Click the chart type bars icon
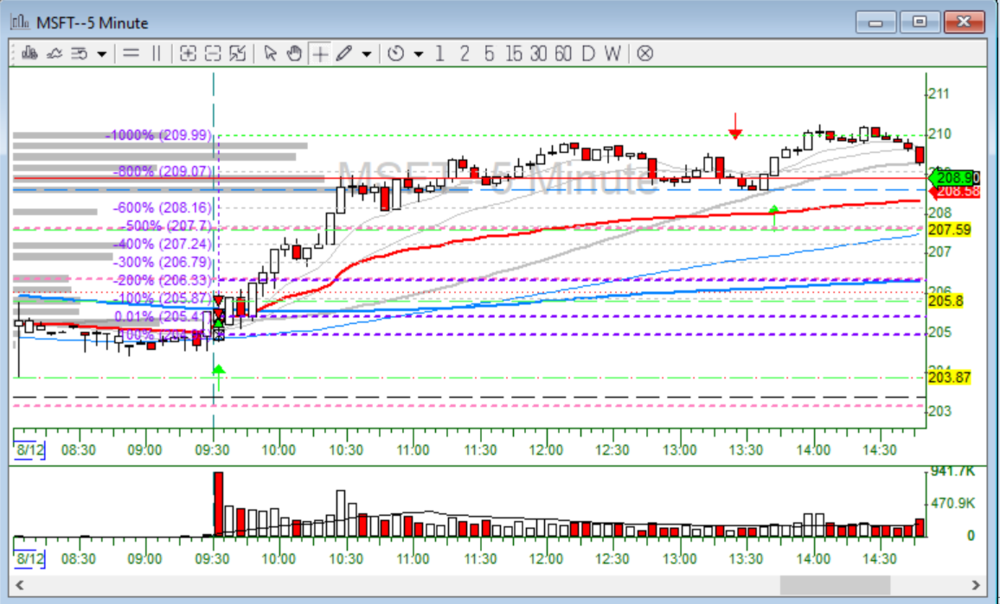 (x=27, y=53)
